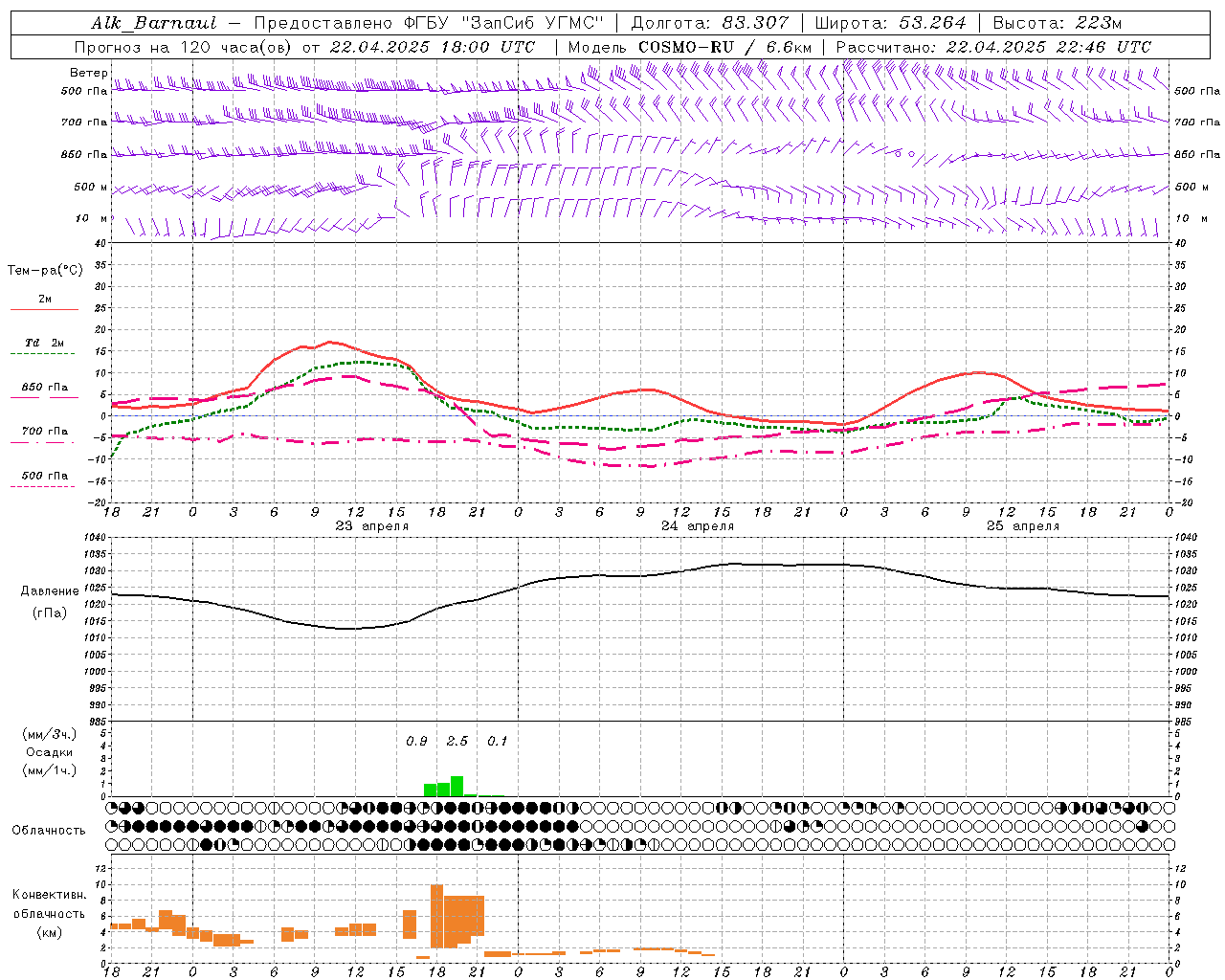
Task: Click the '10 м' wind level label, left side
Action: tap(92, 218)
